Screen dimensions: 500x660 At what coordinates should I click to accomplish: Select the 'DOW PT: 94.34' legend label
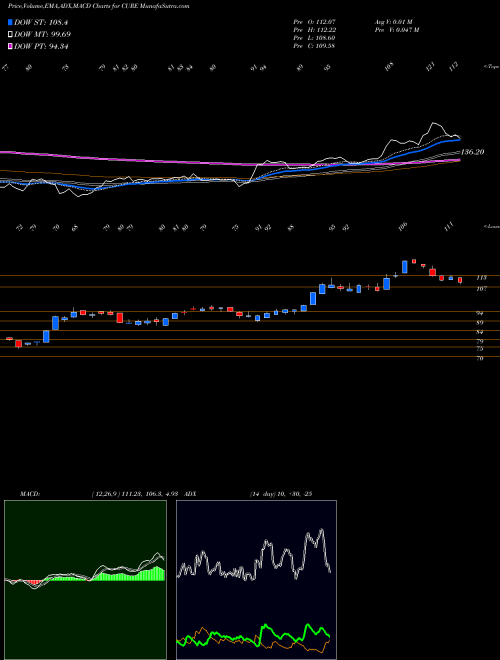41,46
